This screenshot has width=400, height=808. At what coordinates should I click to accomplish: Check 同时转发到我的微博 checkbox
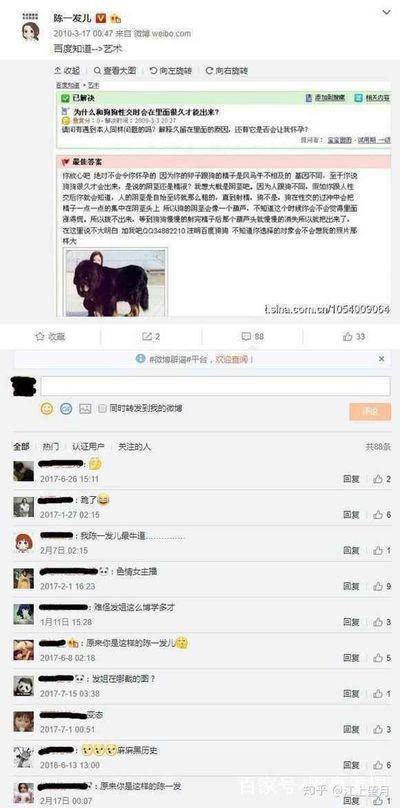(102, 409)
